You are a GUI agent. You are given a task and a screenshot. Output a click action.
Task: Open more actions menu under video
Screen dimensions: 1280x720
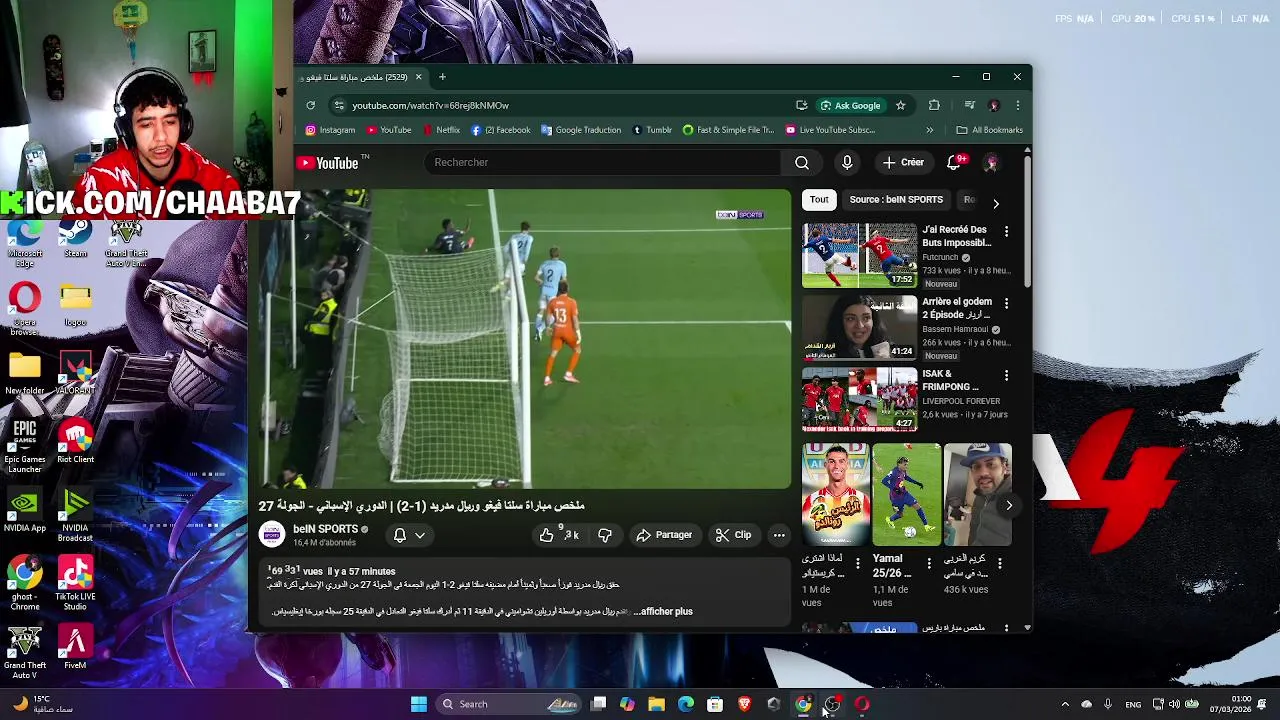click(x=779, y=535)
